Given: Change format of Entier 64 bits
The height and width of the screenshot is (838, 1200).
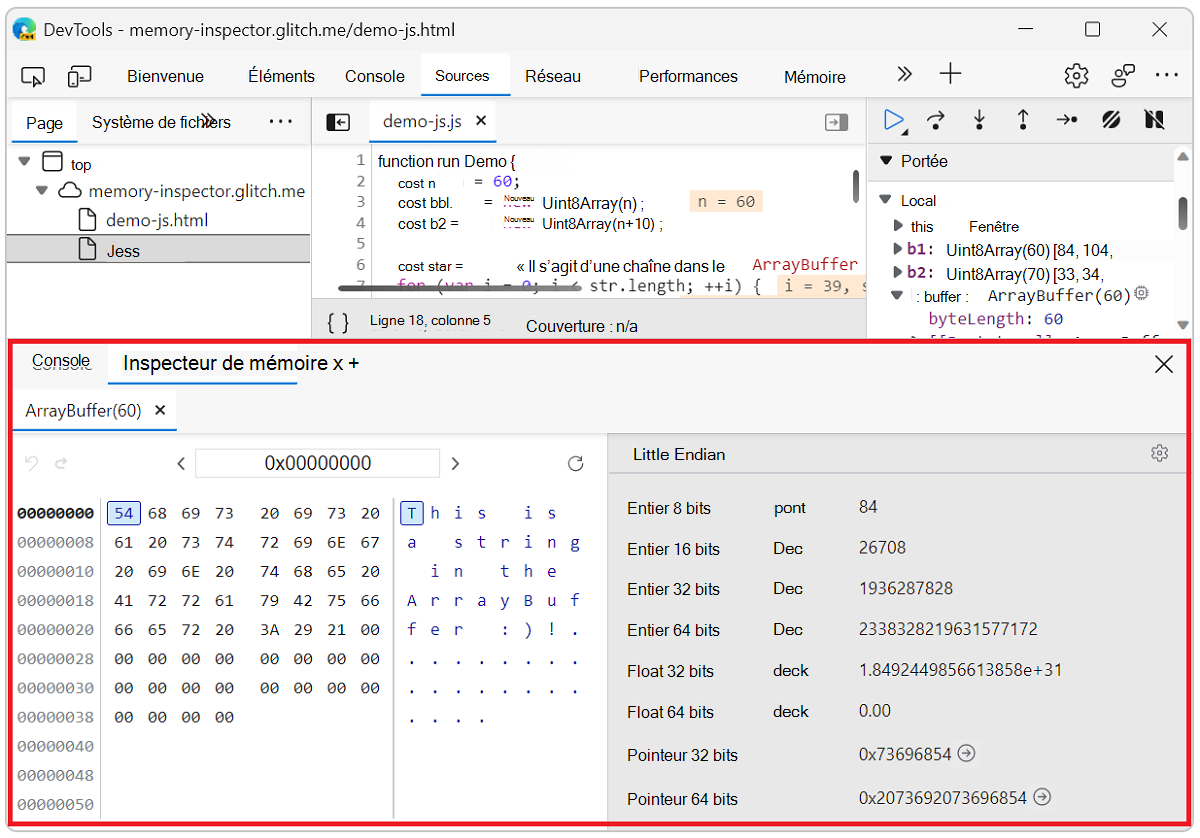Looking at the screenshot, I should click(788, 630).
